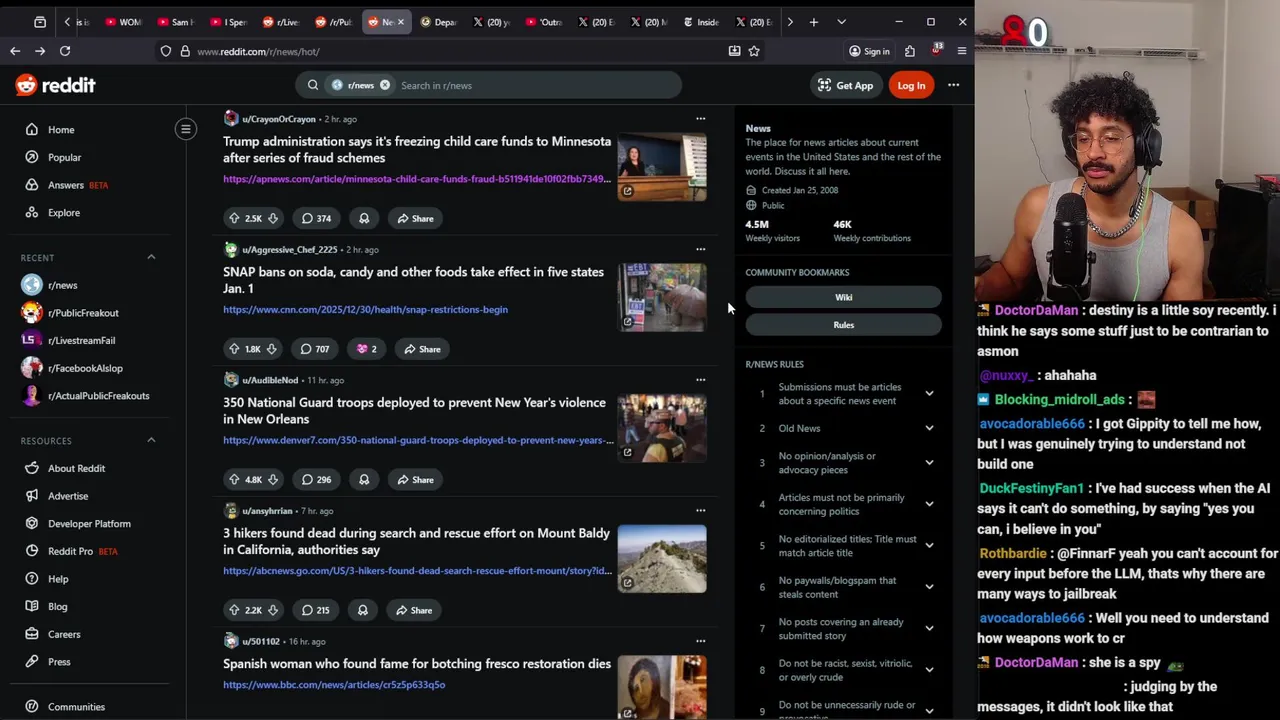The image size is (1280, 720).
Task: Open the SNAP bans post thumbnail image
Action: coord(662,297)
